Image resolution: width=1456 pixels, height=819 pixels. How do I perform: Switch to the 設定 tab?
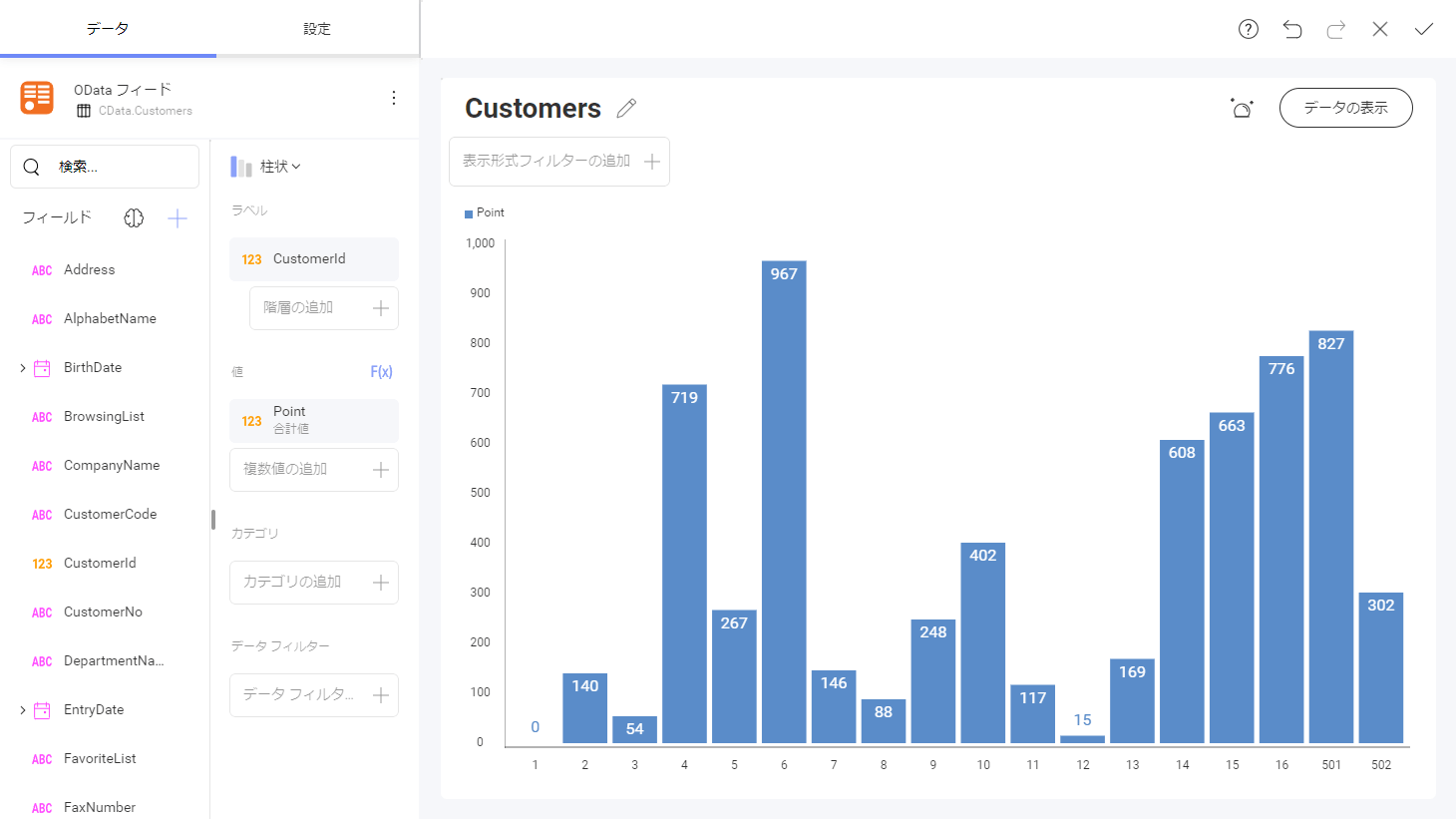click(x=317, y=29)
